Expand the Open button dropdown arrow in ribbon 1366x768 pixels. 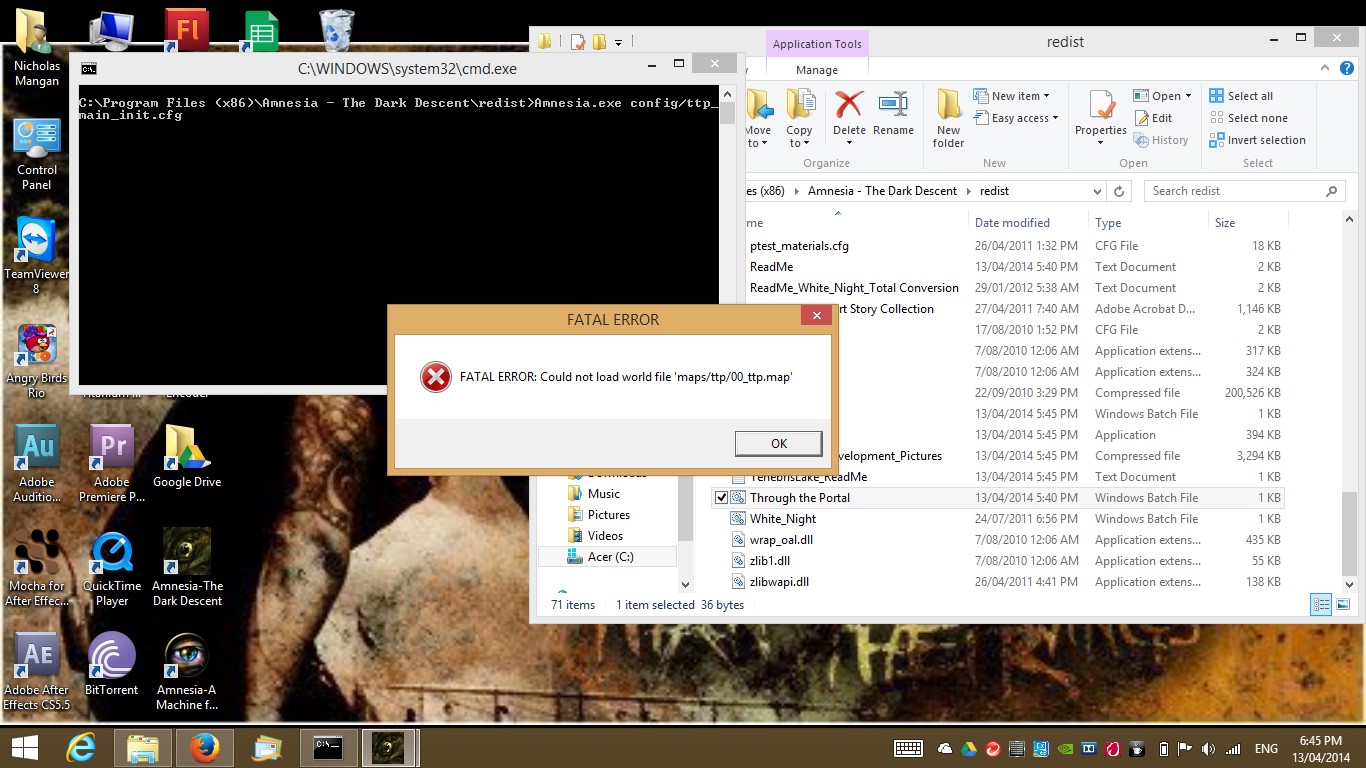(1188, 96)
